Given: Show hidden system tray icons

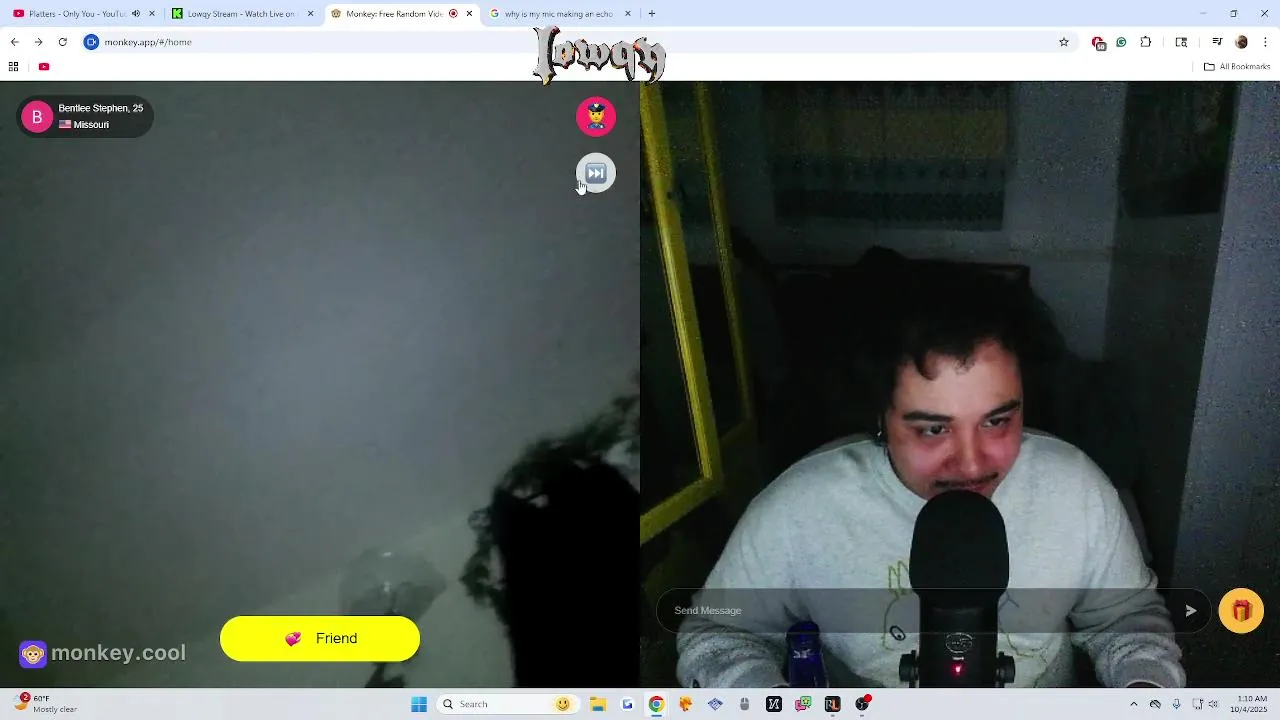Looking at the screenshot, I should coord(1133,704).
